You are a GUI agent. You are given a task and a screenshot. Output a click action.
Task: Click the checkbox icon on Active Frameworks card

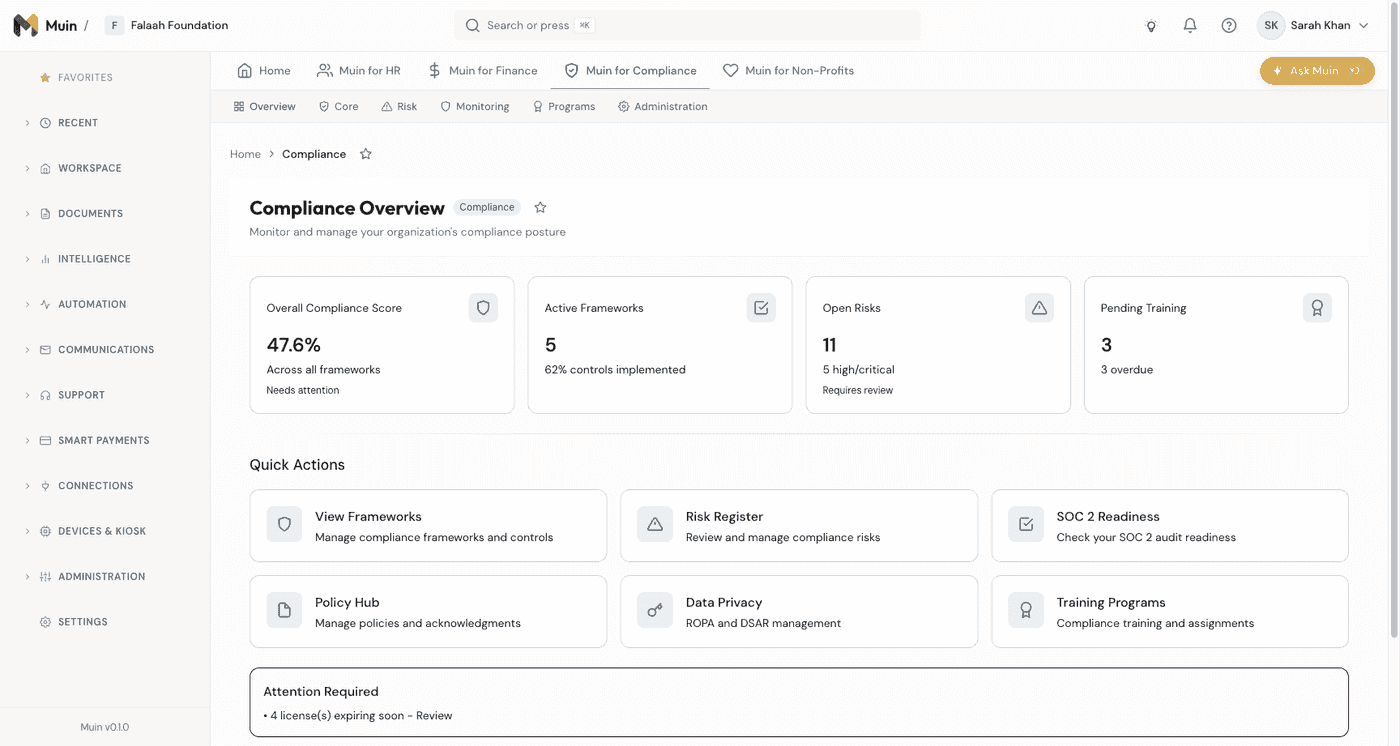[761, 308]
